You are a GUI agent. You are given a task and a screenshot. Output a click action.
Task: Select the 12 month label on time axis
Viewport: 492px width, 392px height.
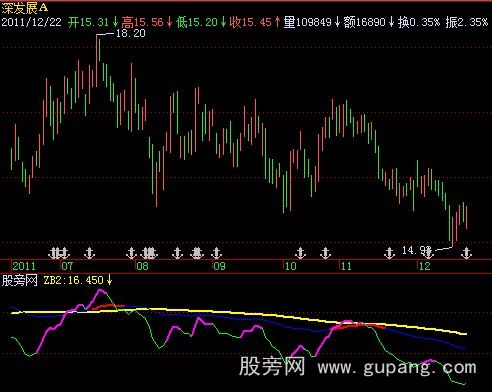coord(425,266)
